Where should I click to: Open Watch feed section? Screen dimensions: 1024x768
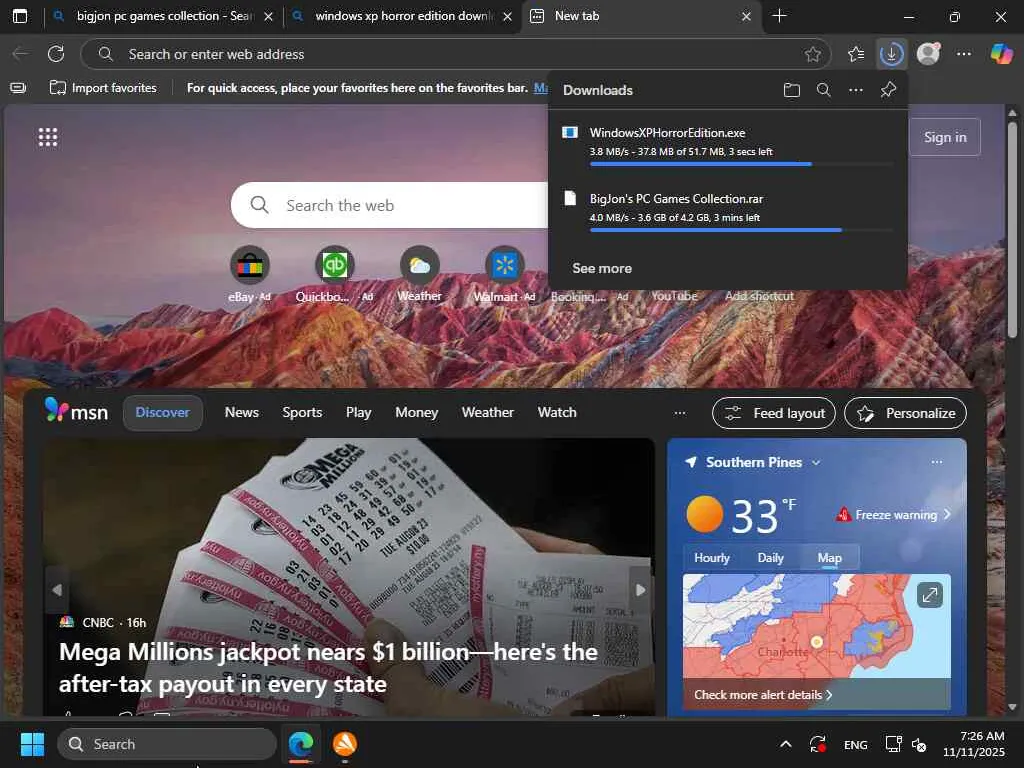(557, 413)
